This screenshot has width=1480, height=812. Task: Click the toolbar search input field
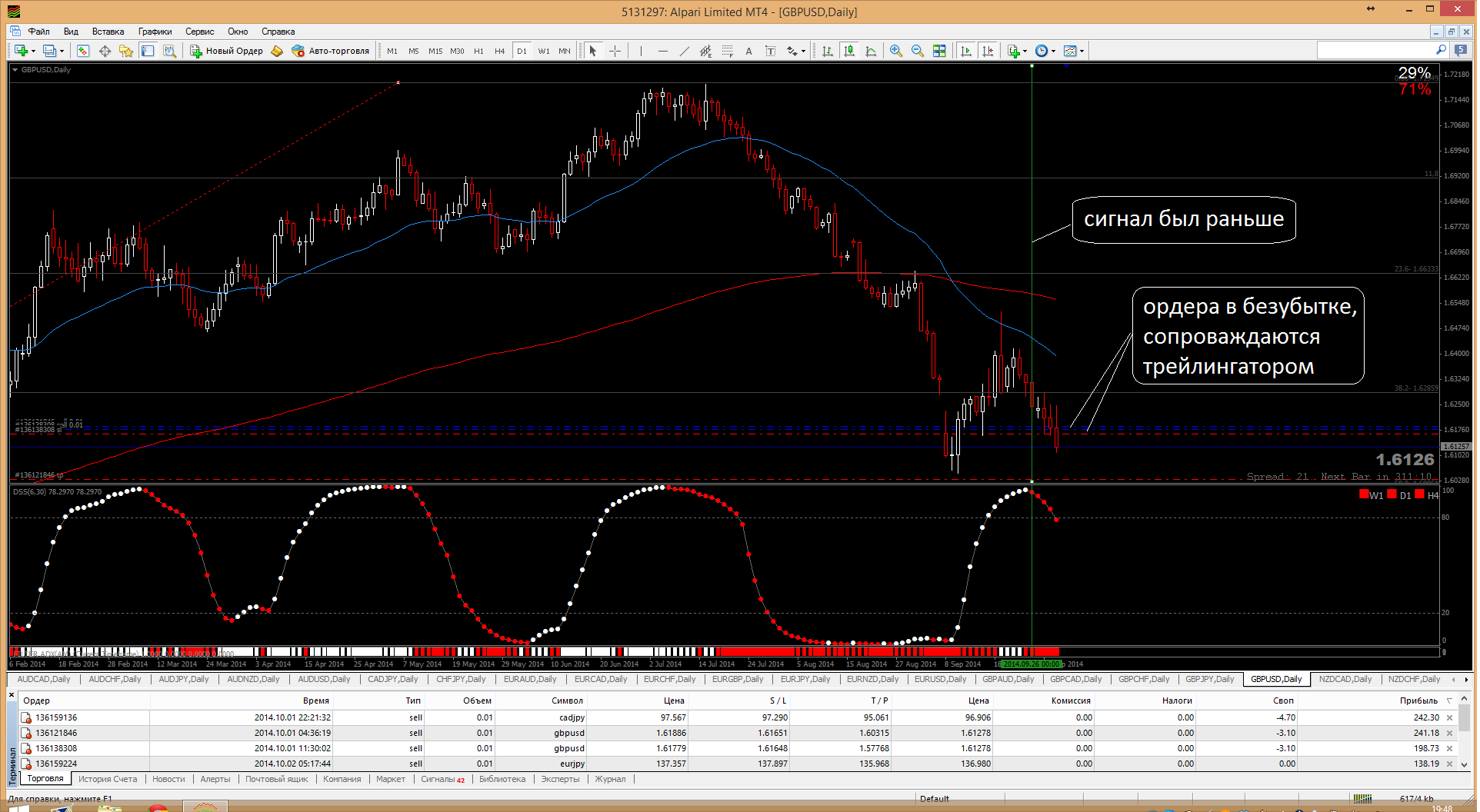1375,50
